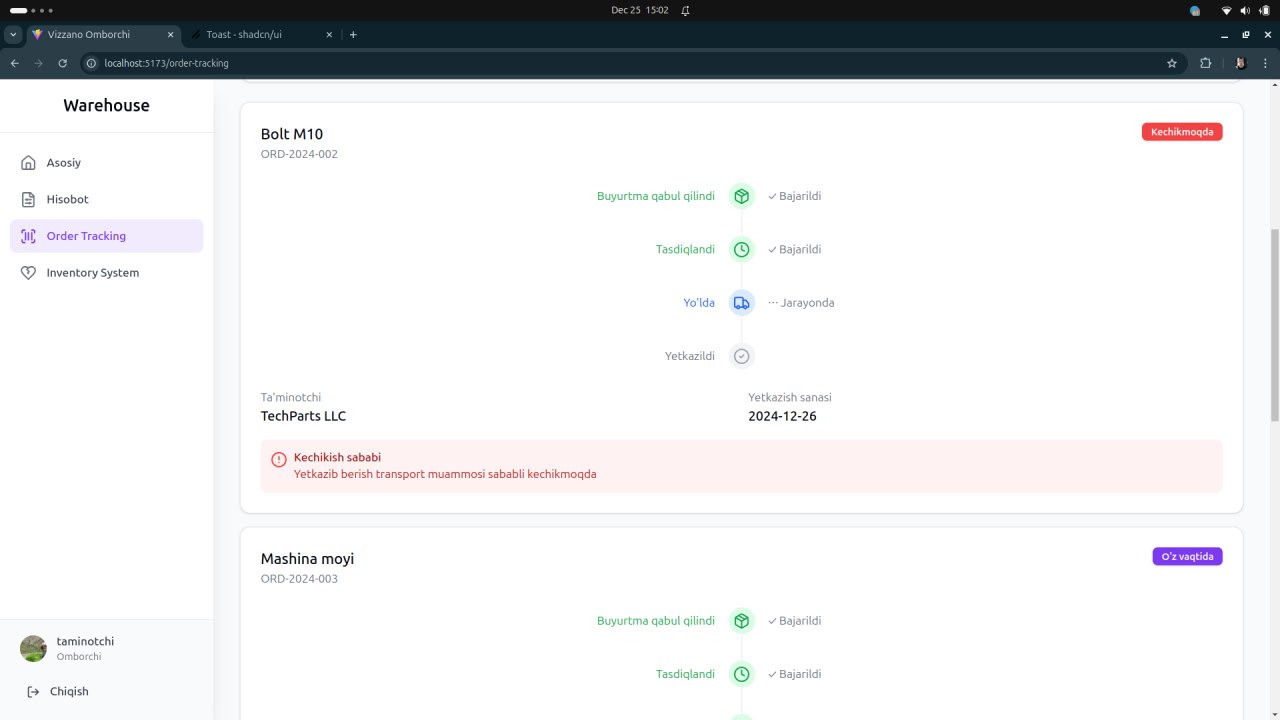Screen dimensions: 1280x720
Task: Reload the page using the refresh icon
Action: coord(63,63)
